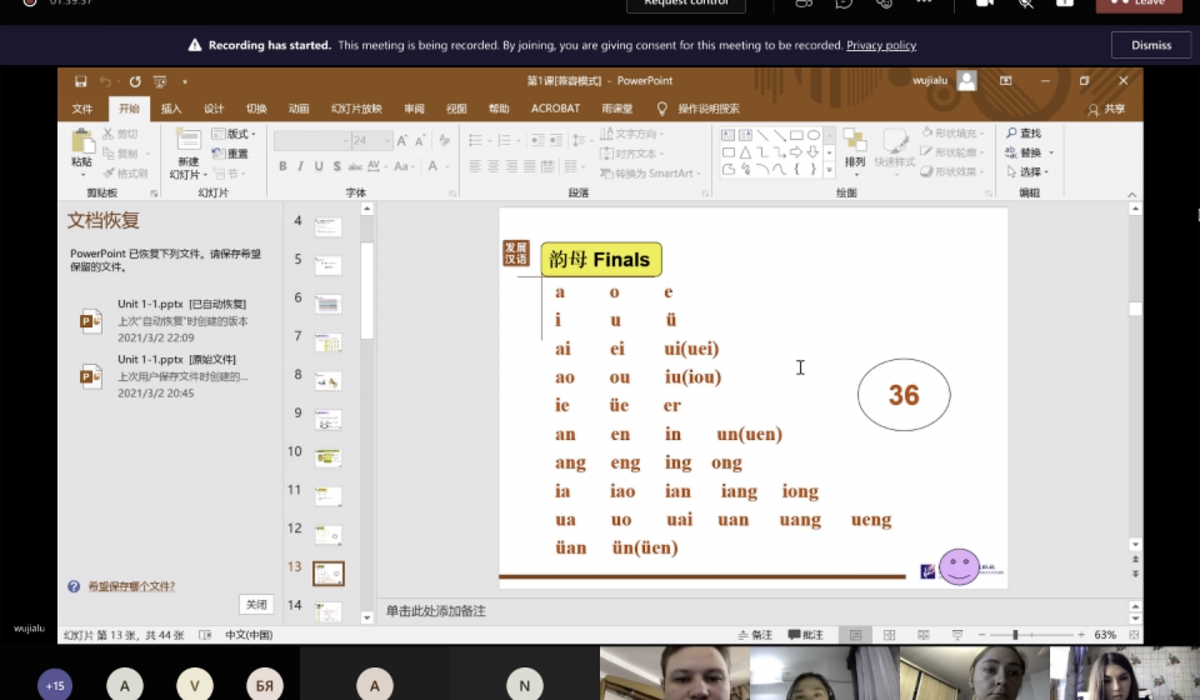Image resolution: width=1200 pixels, height=700 pixels.
Task: Open the ACROBAT tab
Action: [x=555, y=109]
